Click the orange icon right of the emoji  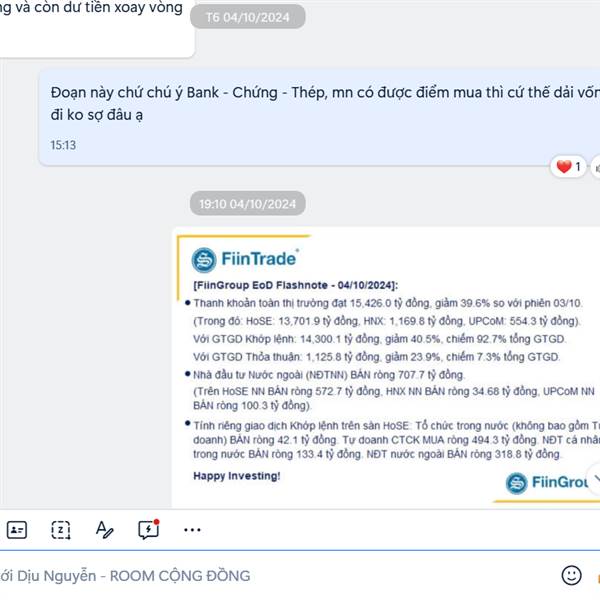tap(598, 576)
